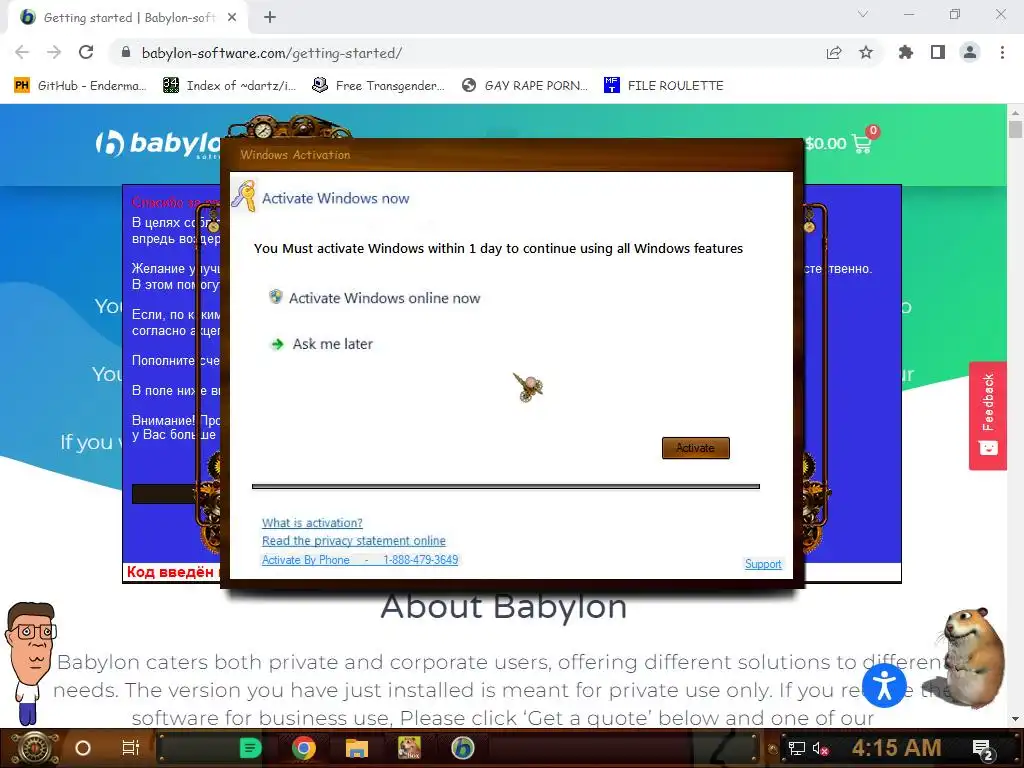
Task: Open File Explorer from taskbar
Action: click(357, 748)
